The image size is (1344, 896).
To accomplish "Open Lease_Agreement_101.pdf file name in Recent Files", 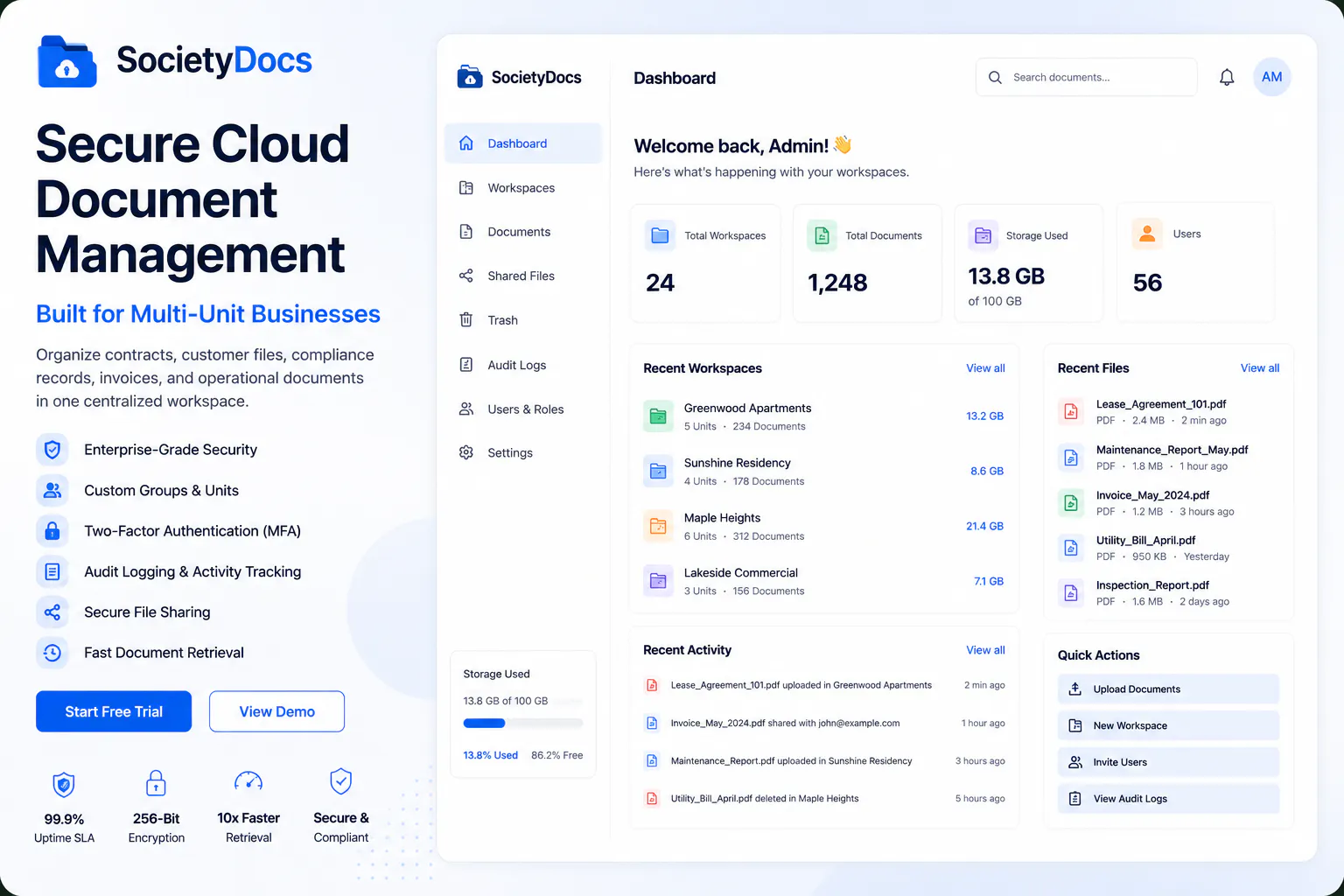I will (1161, 404).
